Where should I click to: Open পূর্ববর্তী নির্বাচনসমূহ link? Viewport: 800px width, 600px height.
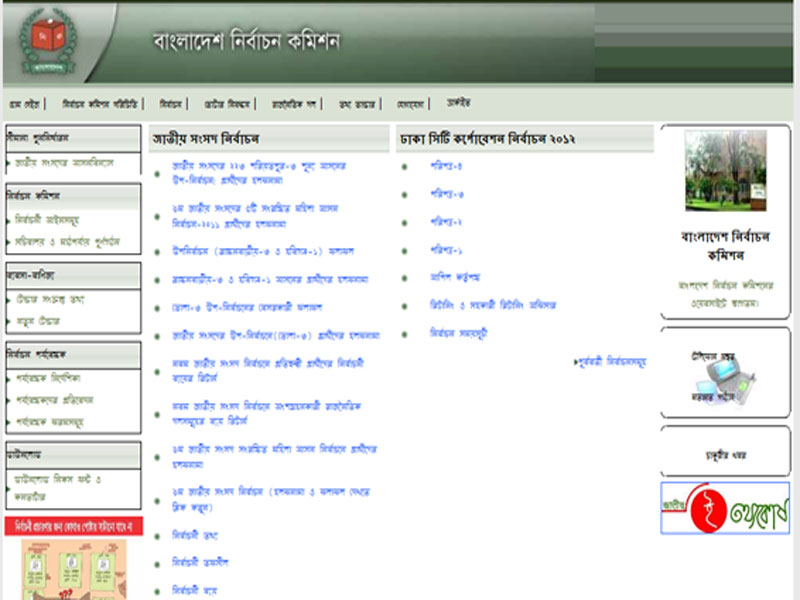point(611,362)
